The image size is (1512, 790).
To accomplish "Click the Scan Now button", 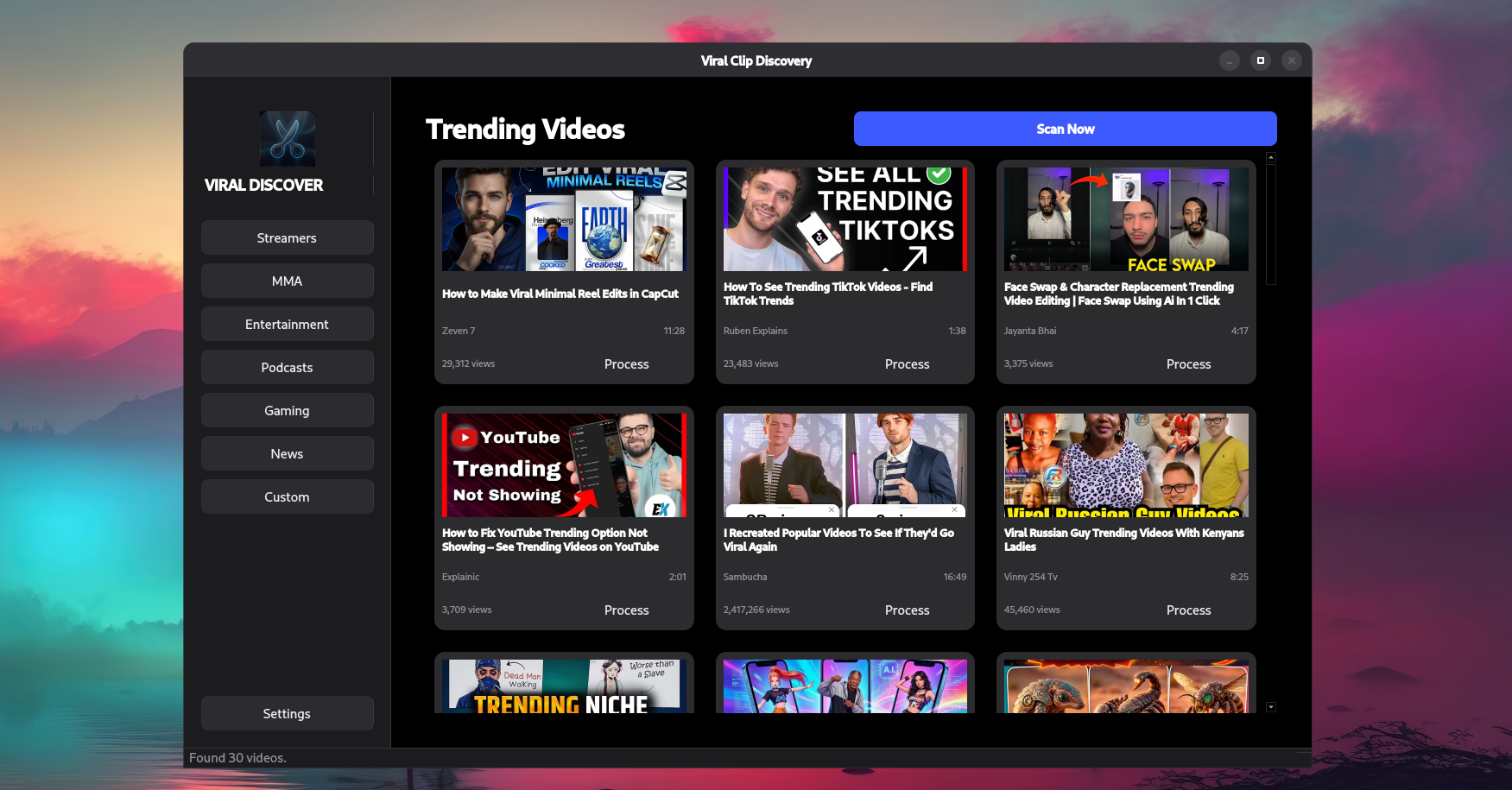I will pos(1065,129).
